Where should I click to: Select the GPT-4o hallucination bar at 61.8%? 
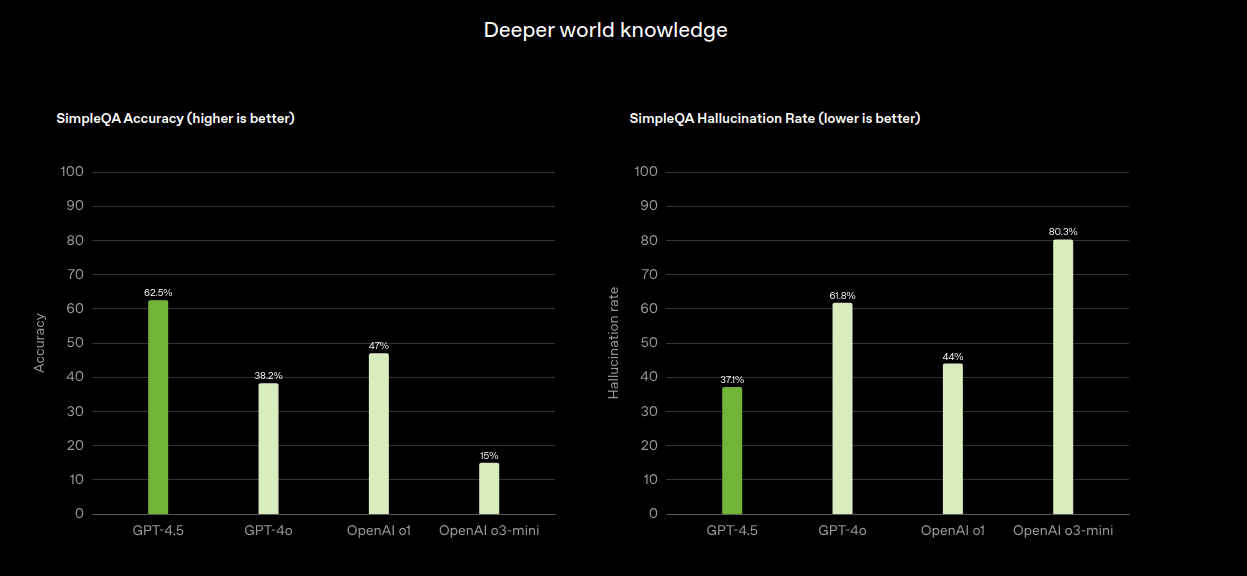842,408
